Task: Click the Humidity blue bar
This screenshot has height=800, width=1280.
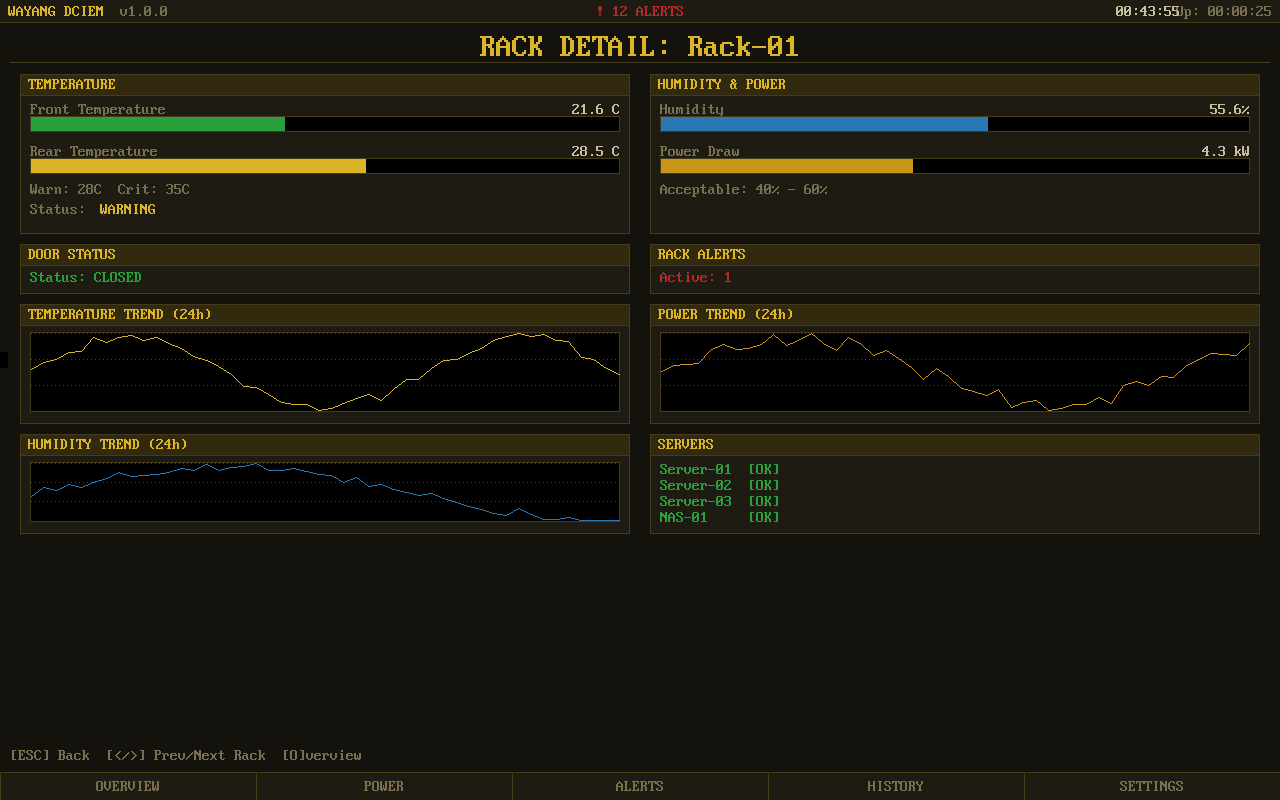Action: click(x=823, y=124)
